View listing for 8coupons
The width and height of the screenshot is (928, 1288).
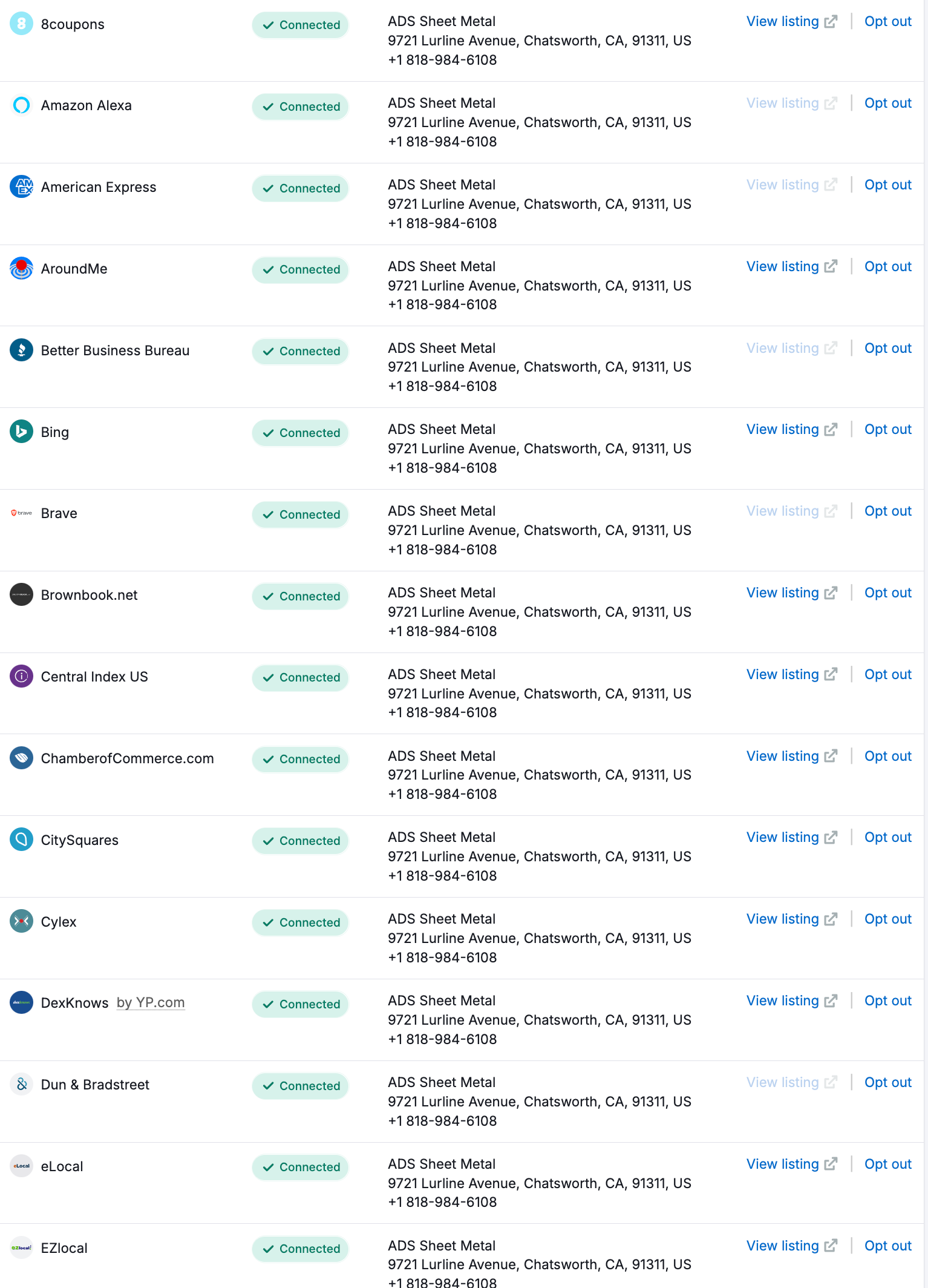791,22
